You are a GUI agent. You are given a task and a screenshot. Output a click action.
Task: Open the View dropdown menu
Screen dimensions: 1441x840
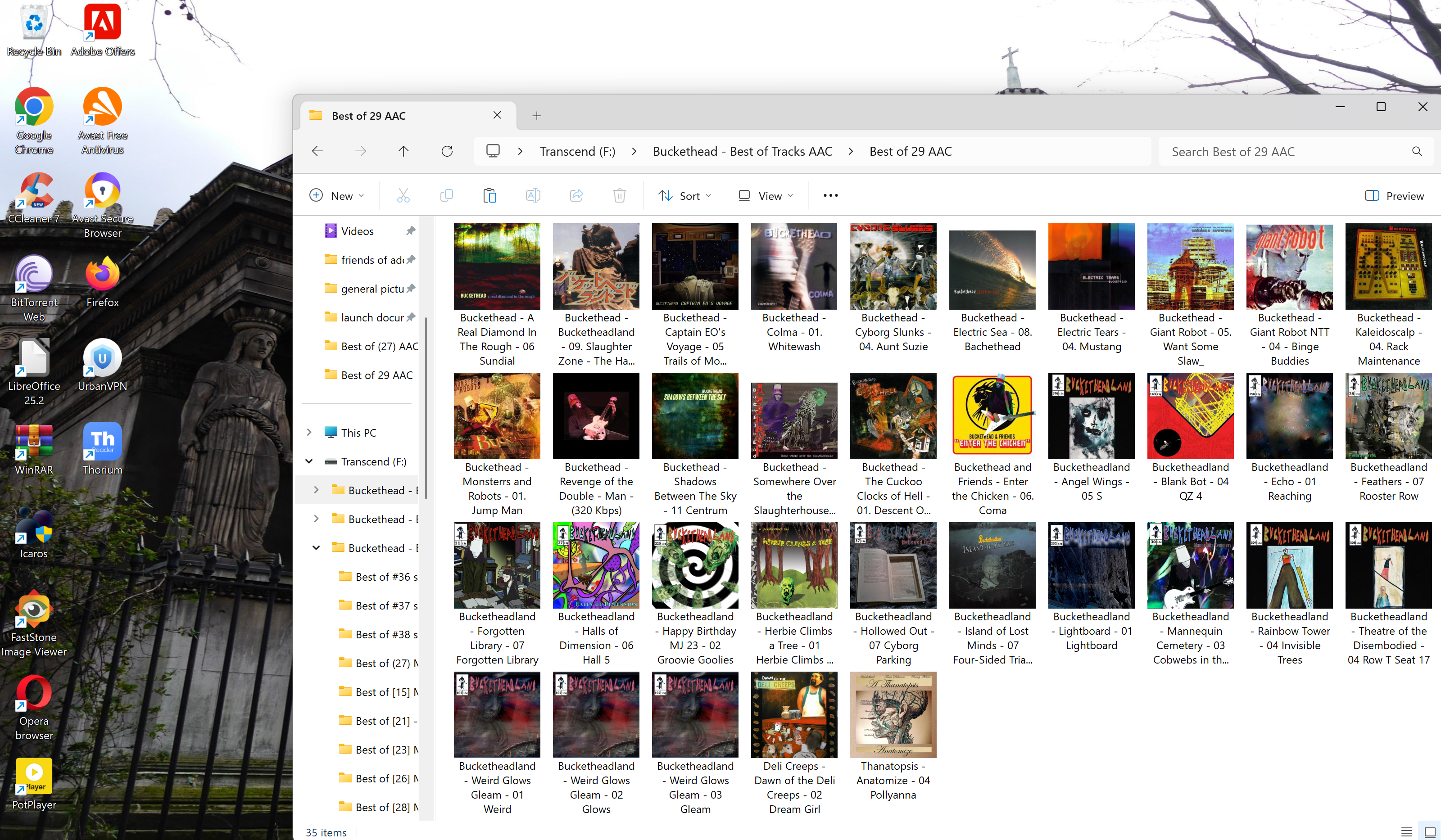pyautogui.click(x=766, y=195)
